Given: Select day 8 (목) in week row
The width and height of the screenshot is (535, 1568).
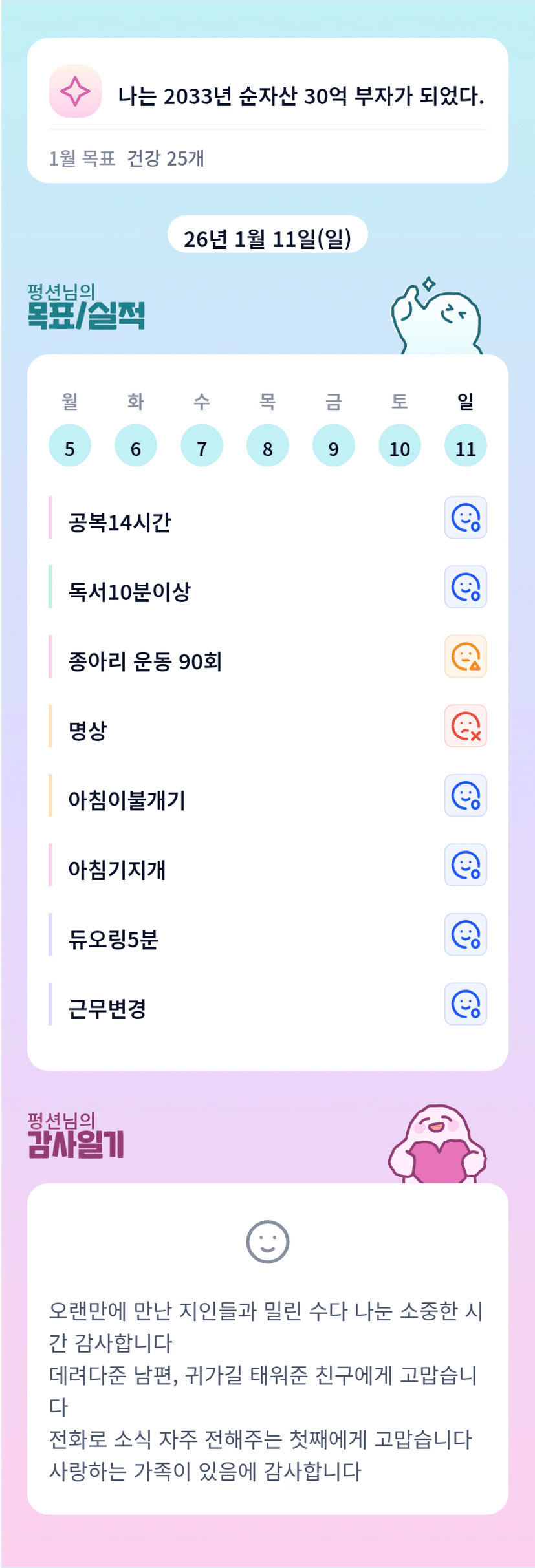Looking at the screenshot, I should point(267,446).
